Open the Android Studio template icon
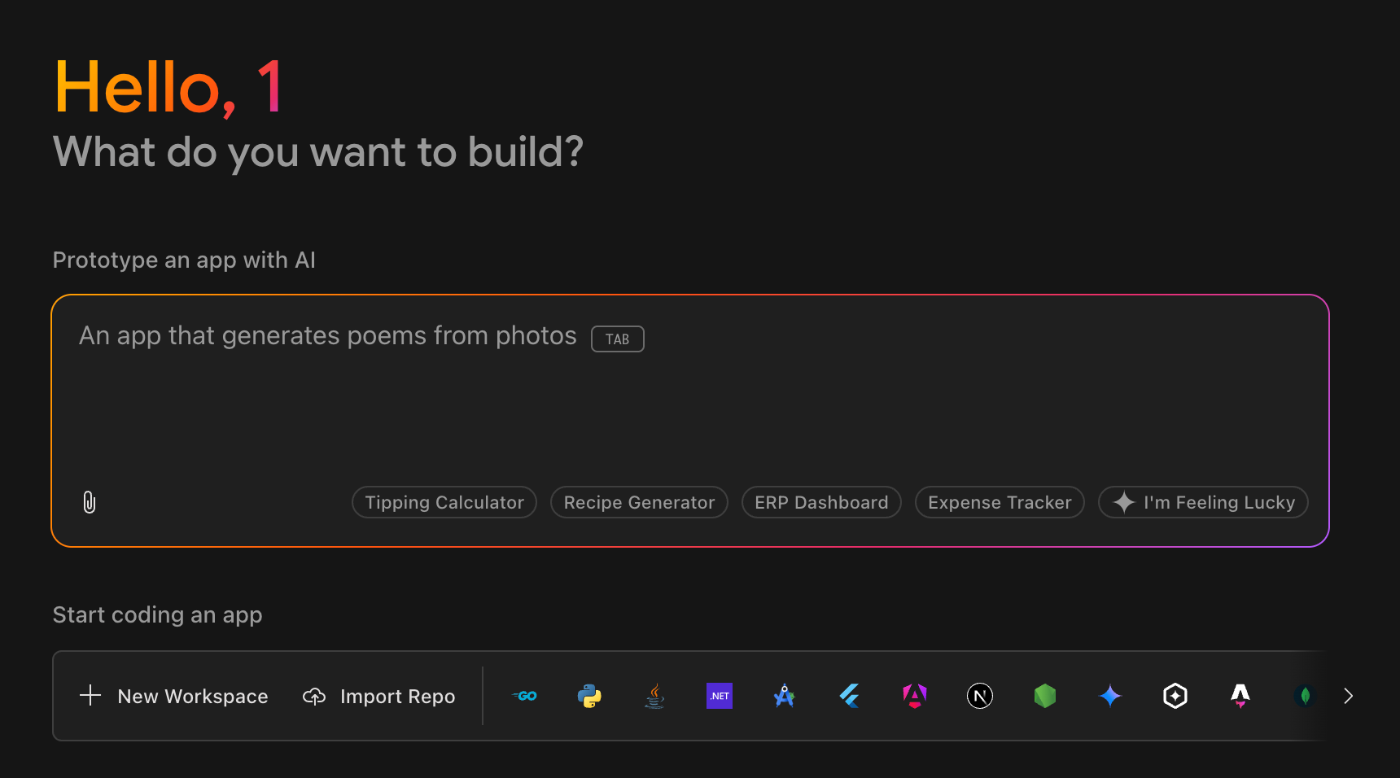This screenshot has width=1400, height=778. (784, 696)
